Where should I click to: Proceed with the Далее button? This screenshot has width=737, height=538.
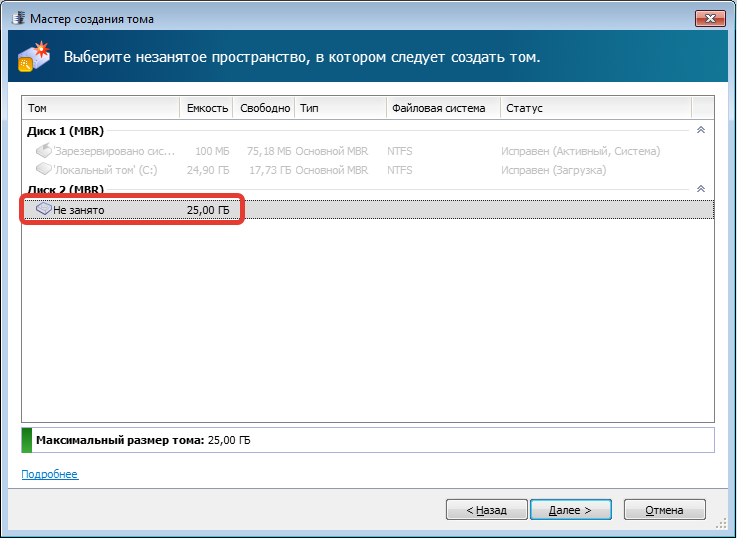(571, 510)
